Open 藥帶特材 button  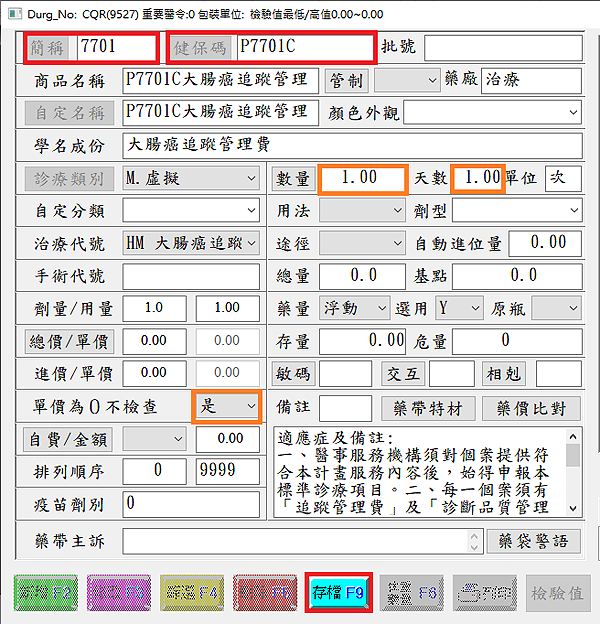pyautogui.click(x=428, y=408)
